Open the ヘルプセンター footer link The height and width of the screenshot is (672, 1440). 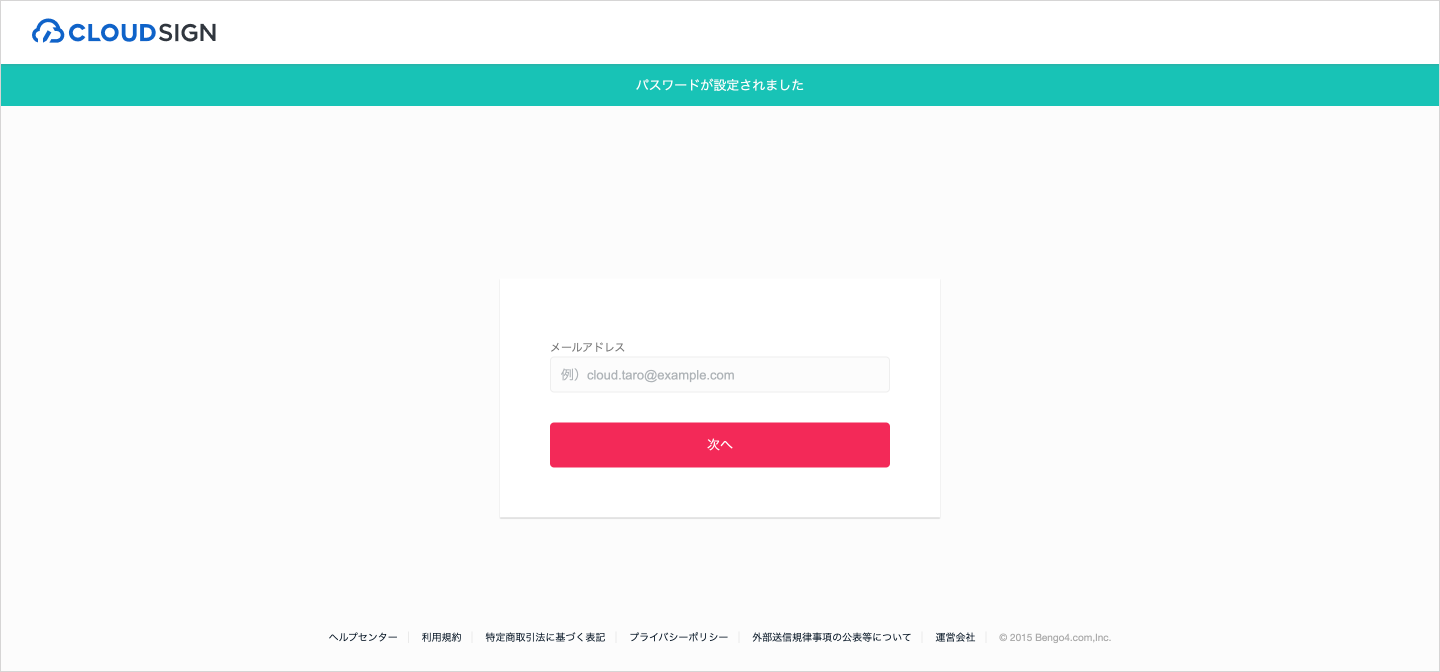coord(363,637)
